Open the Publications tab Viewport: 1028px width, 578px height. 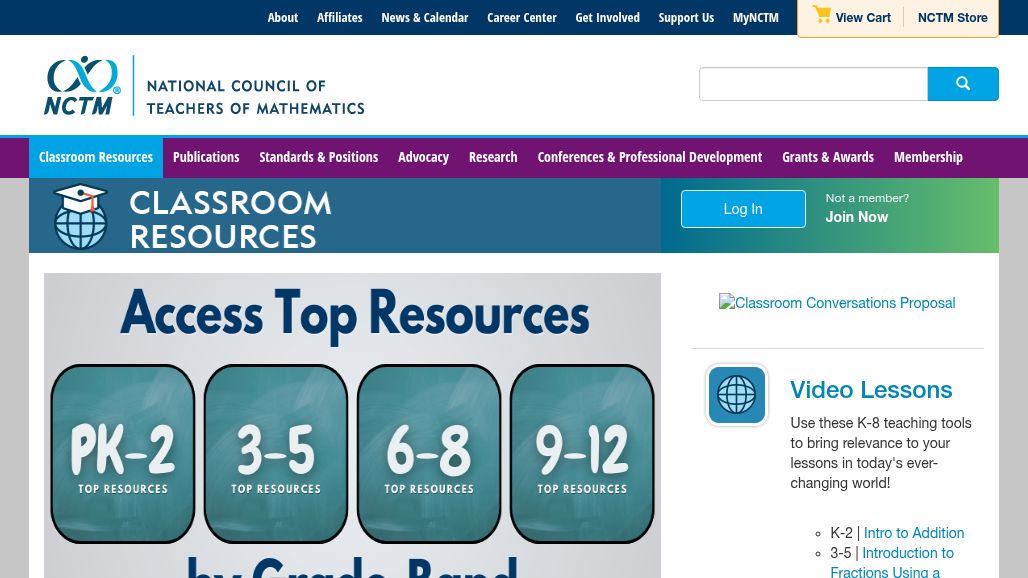coord(206,157)
